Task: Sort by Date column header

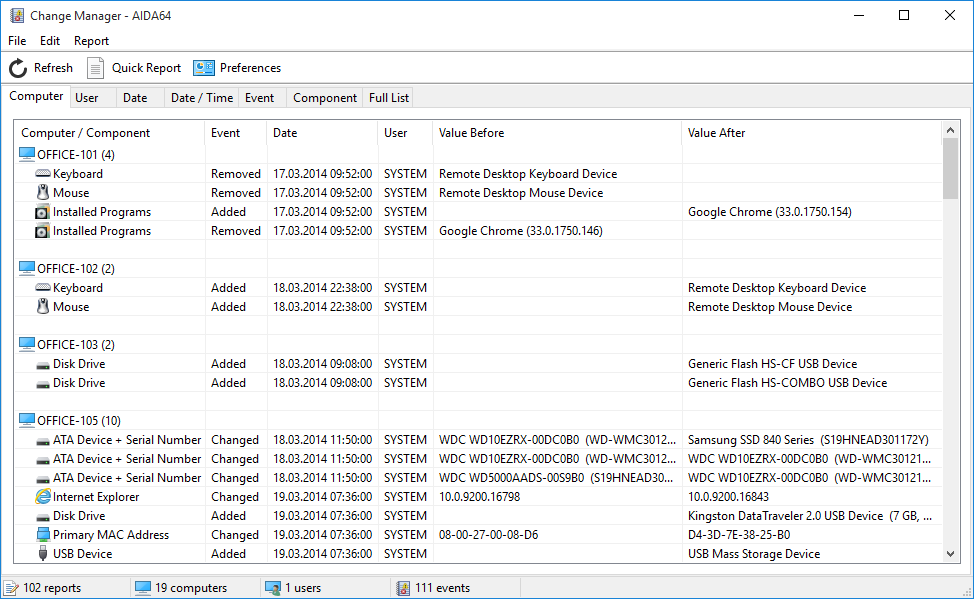Action: [x=322, y=132]
